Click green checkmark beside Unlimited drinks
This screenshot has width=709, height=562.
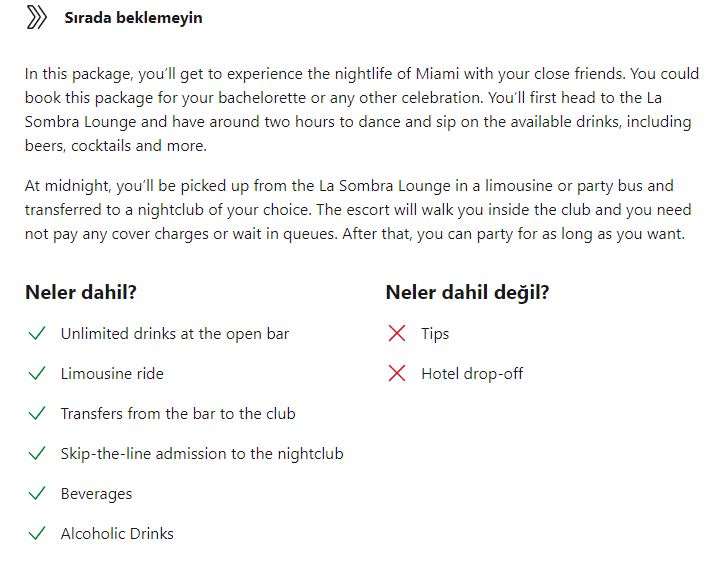(x=37, y=333)
